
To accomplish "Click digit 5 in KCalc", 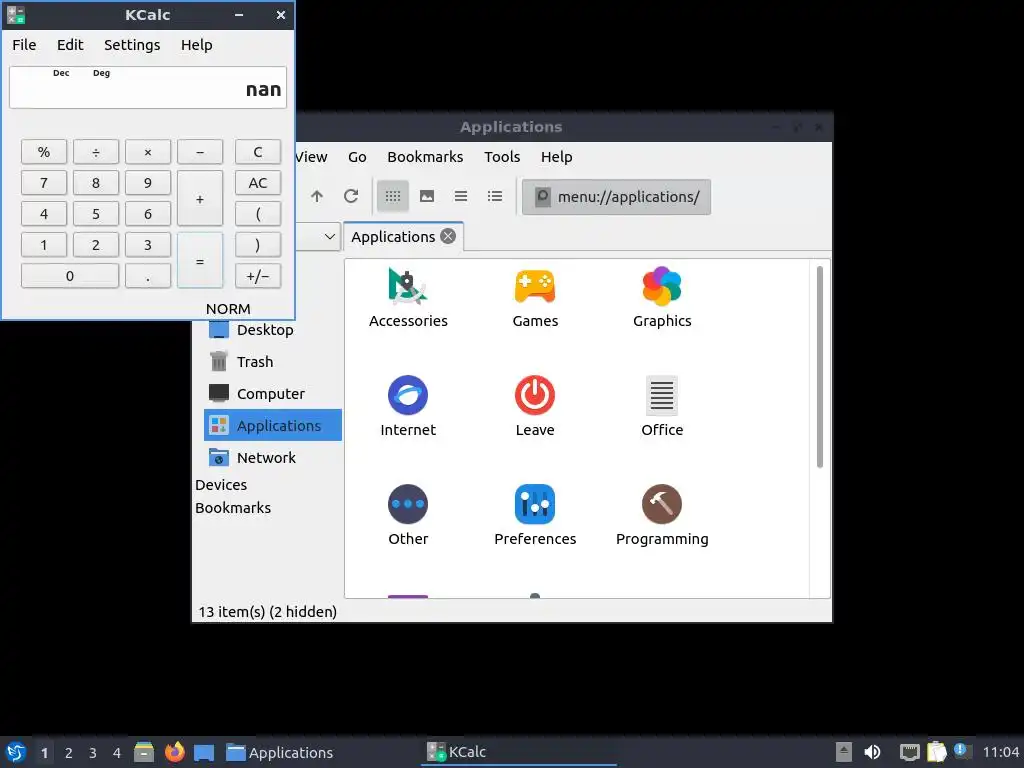I will (x=96, y=214).
